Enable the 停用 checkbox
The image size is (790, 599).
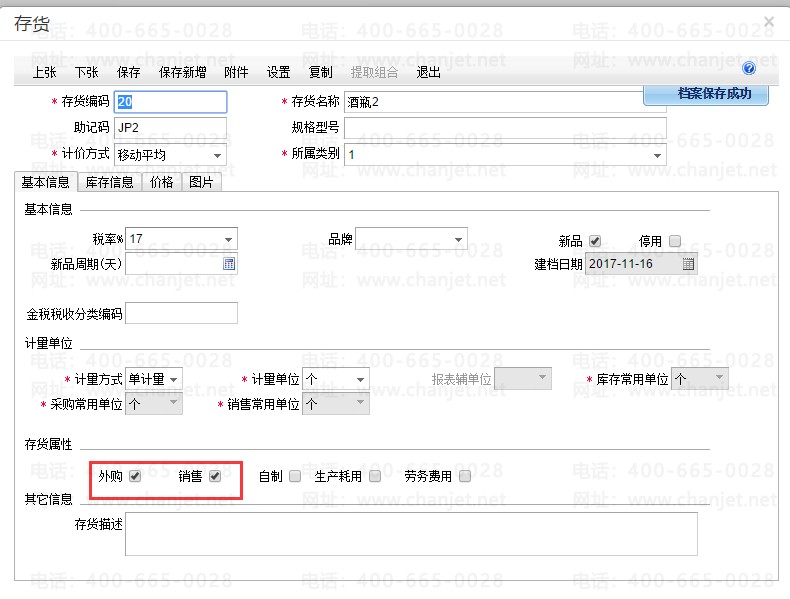pyautogui.click(x=675, y=241)
